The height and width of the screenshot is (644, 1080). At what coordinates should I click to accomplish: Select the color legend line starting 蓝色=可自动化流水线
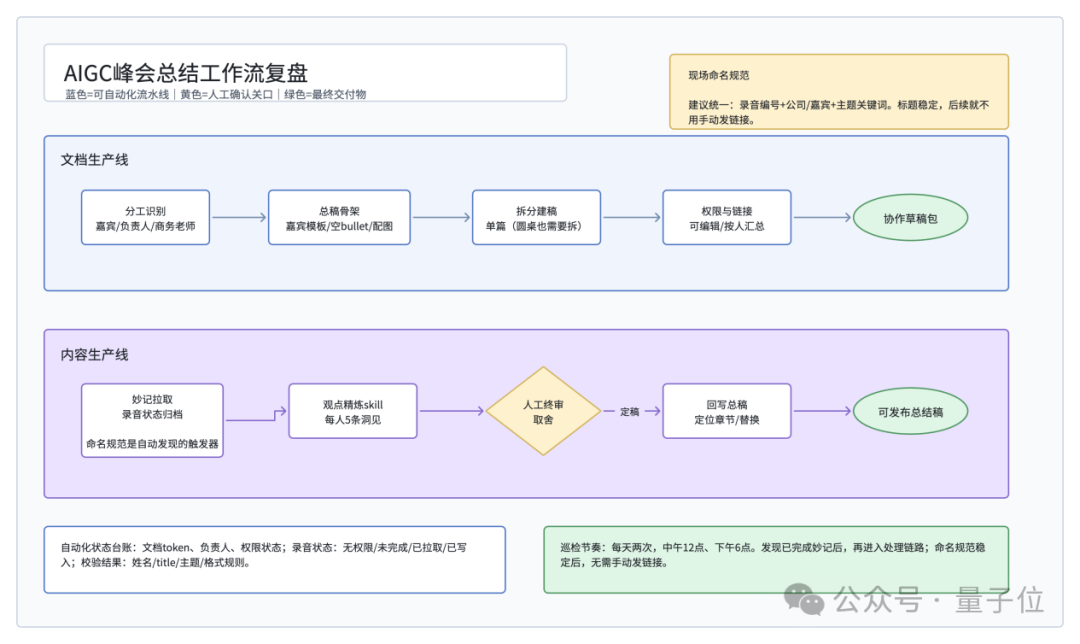[216, 94]
